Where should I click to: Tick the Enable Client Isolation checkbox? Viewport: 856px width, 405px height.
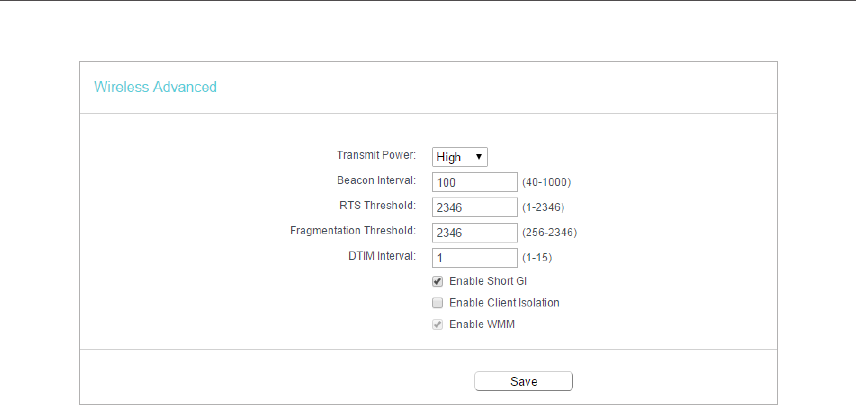[437, 302]
